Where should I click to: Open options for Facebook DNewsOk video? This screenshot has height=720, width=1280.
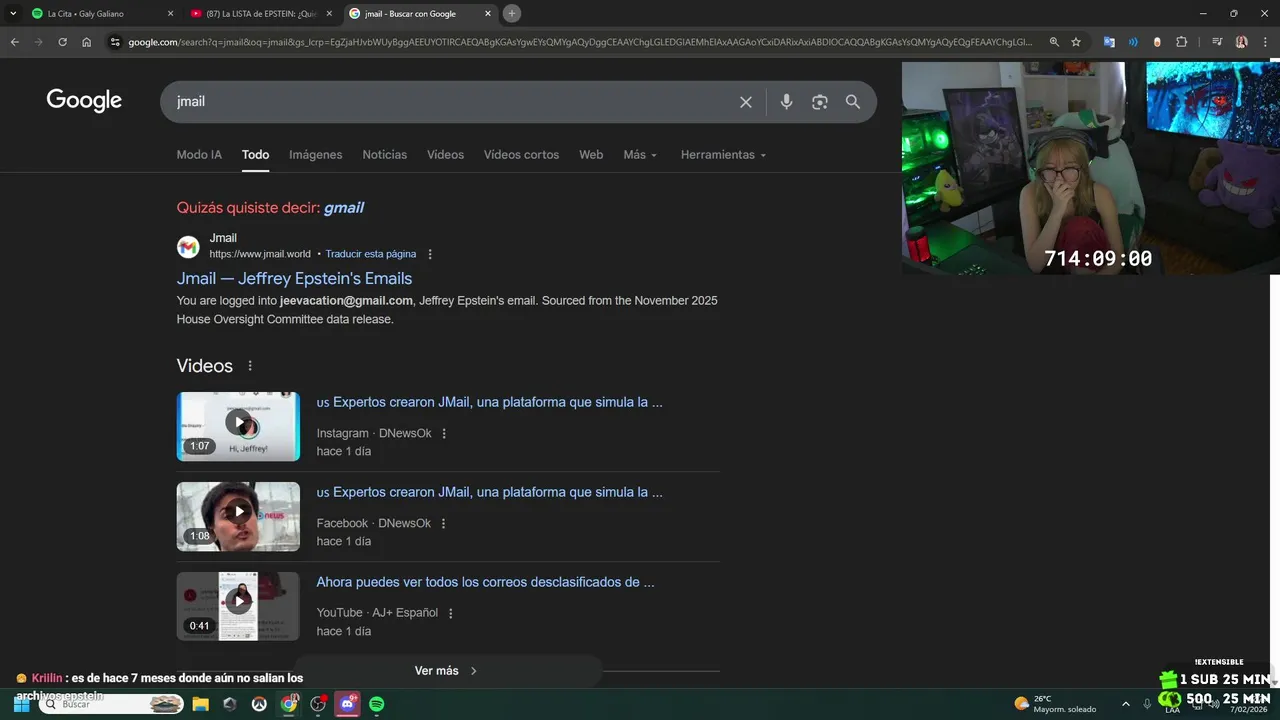444,524
